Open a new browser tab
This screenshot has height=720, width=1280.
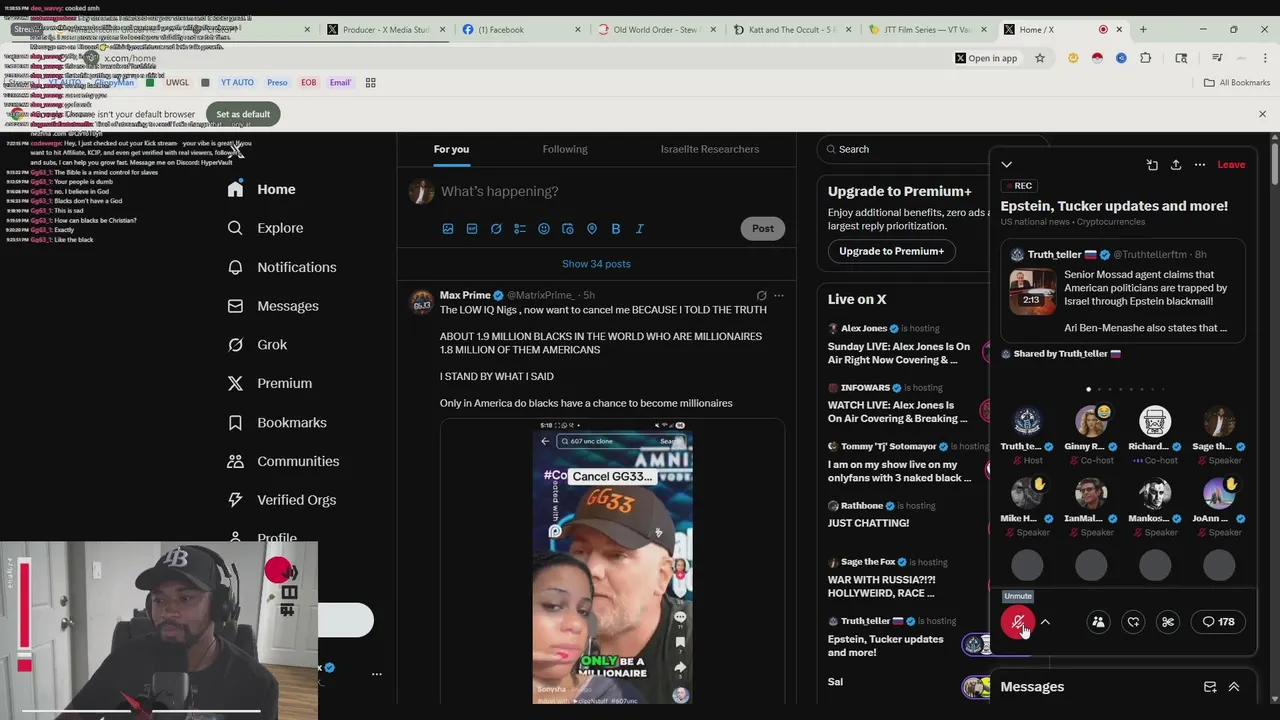pyautogui.click(x=1143, y=29)
